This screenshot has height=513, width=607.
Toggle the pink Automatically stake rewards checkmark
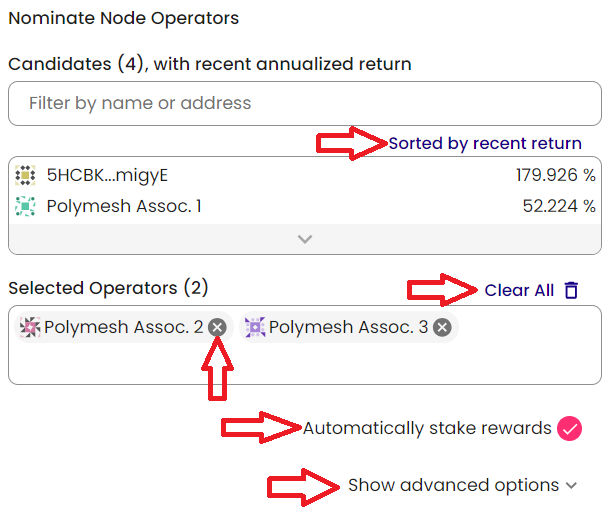tap(569, 428)
